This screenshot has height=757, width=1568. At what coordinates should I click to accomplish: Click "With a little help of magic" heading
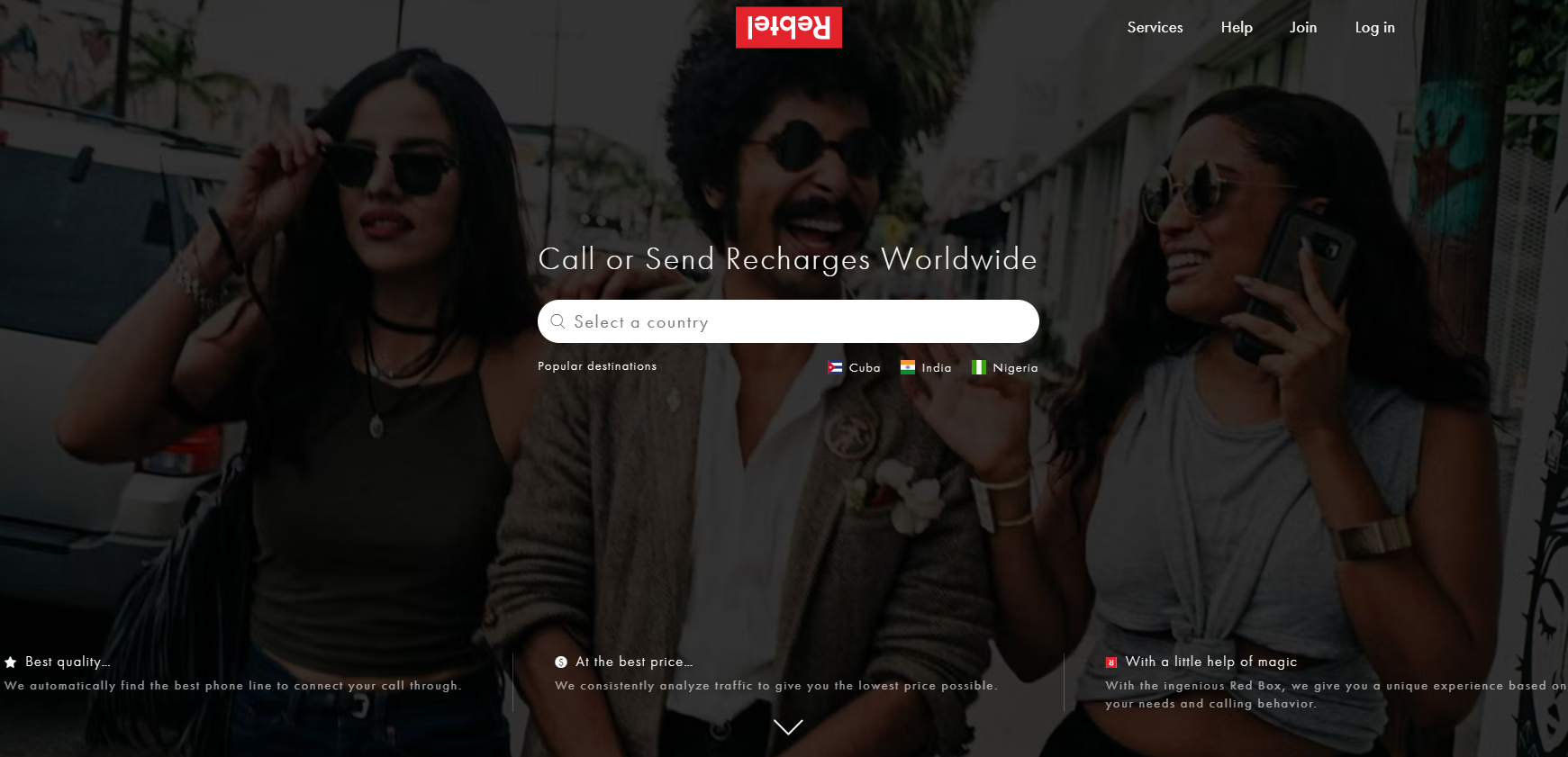pyautogui.click(x=1211, y=662)
